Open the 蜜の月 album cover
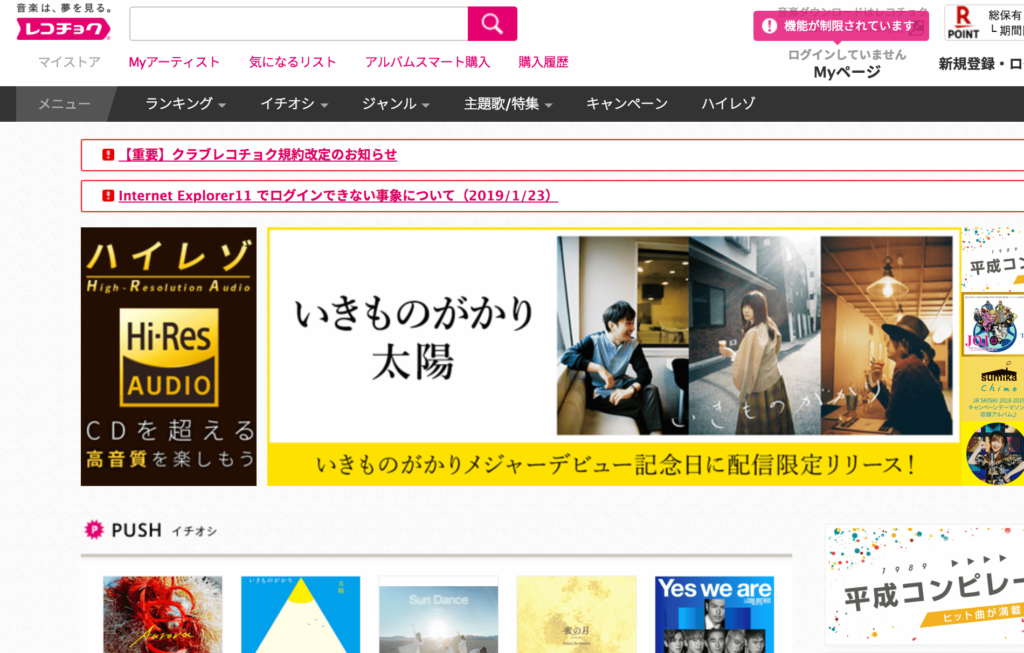Screen dimensions: 1024x653 click(577, 614)
